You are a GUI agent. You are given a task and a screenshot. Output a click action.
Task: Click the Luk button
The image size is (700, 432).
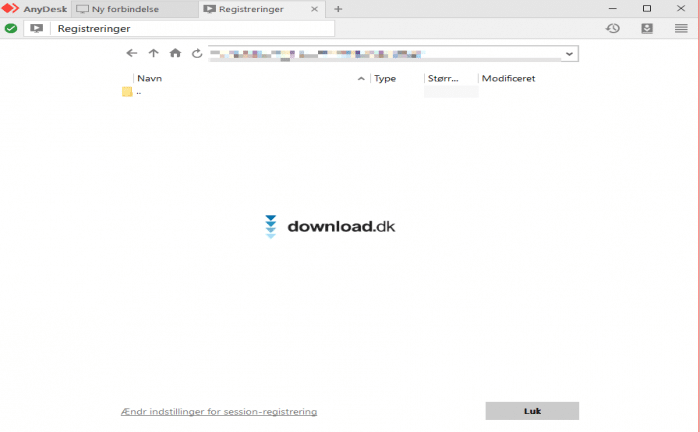pos(532,411)
